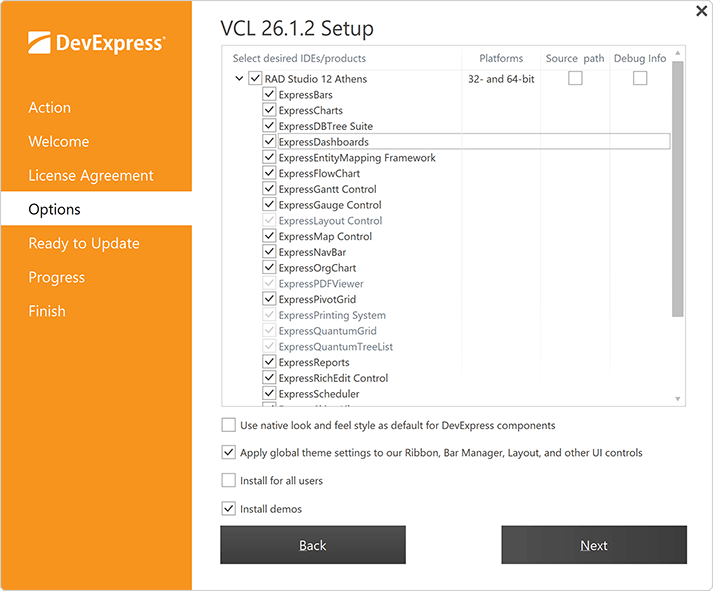This screenshot has height=591, width=713.
Task: Toggle ExpressGauge Control checkbox
Action: (269, 204)
